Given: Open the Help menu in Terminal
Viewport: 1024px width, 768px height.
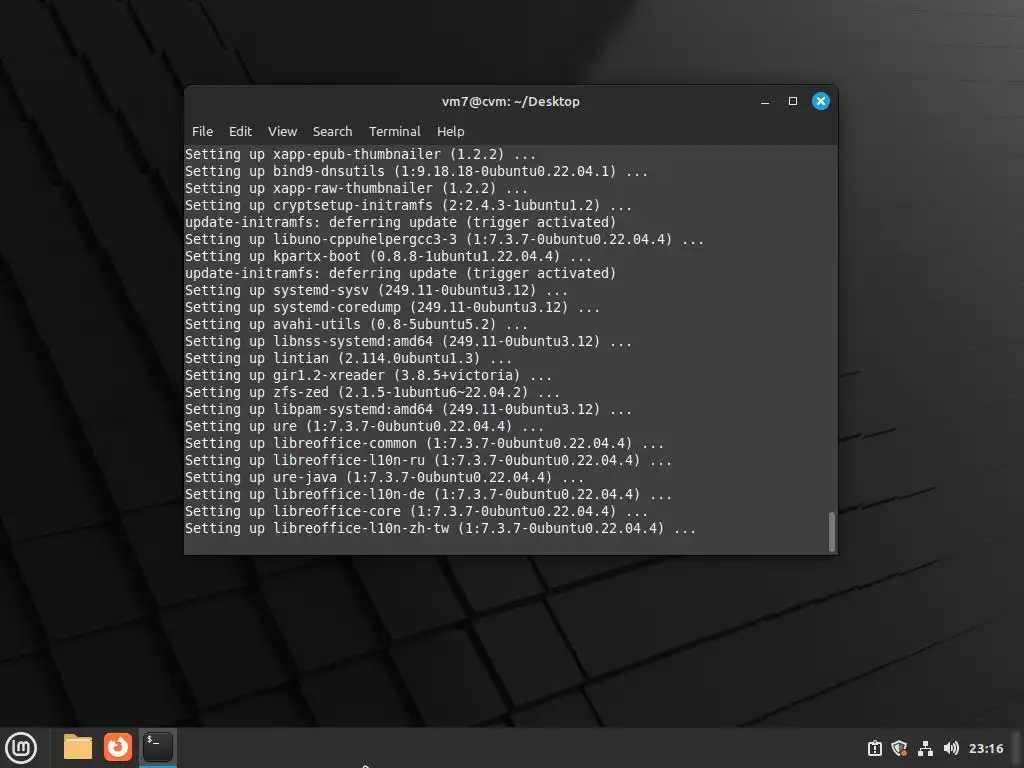Looking at the screenshot, I should (451, 131).
